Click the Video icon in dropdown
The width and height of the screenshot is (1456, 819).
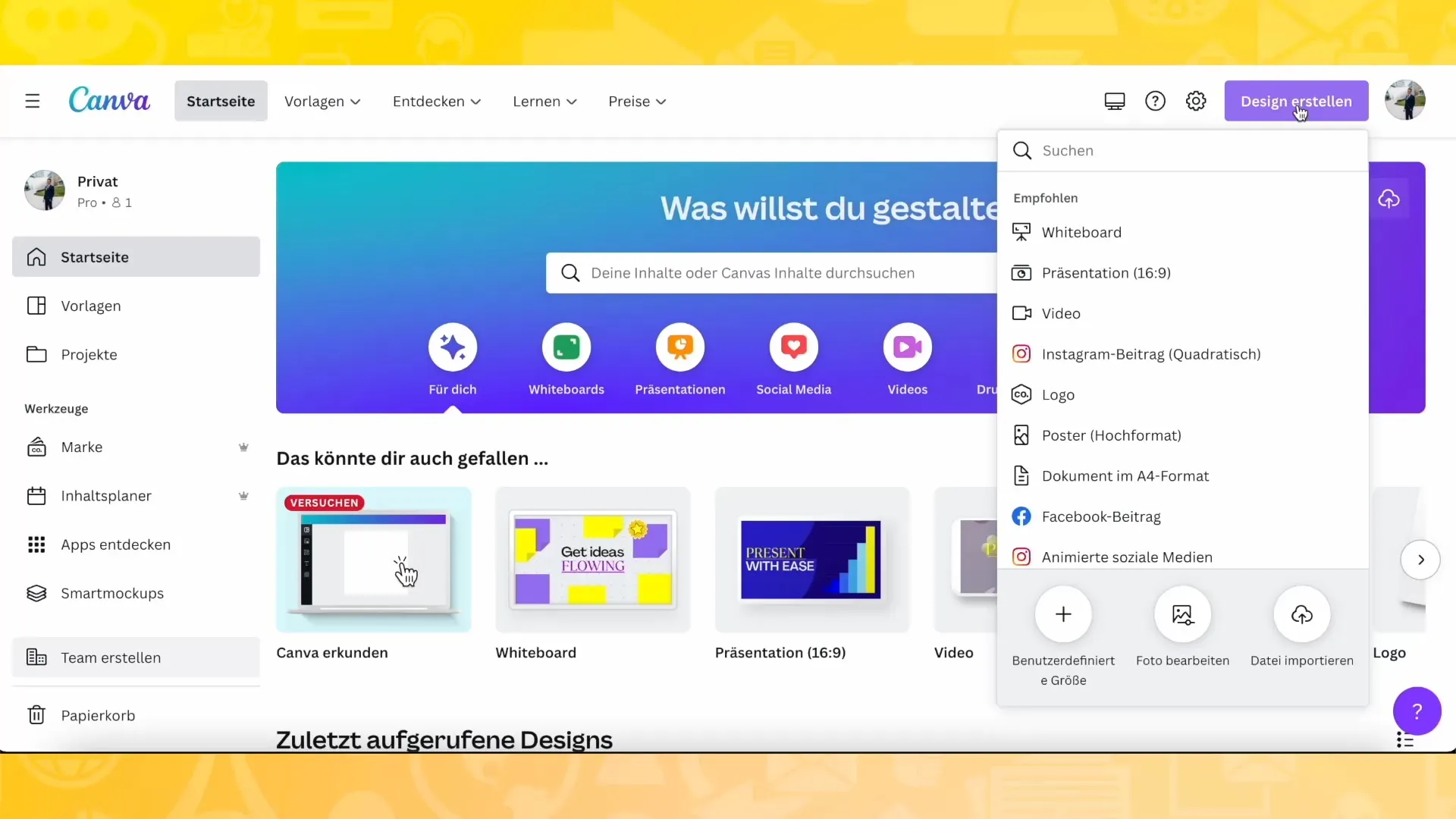point(1021,313)
